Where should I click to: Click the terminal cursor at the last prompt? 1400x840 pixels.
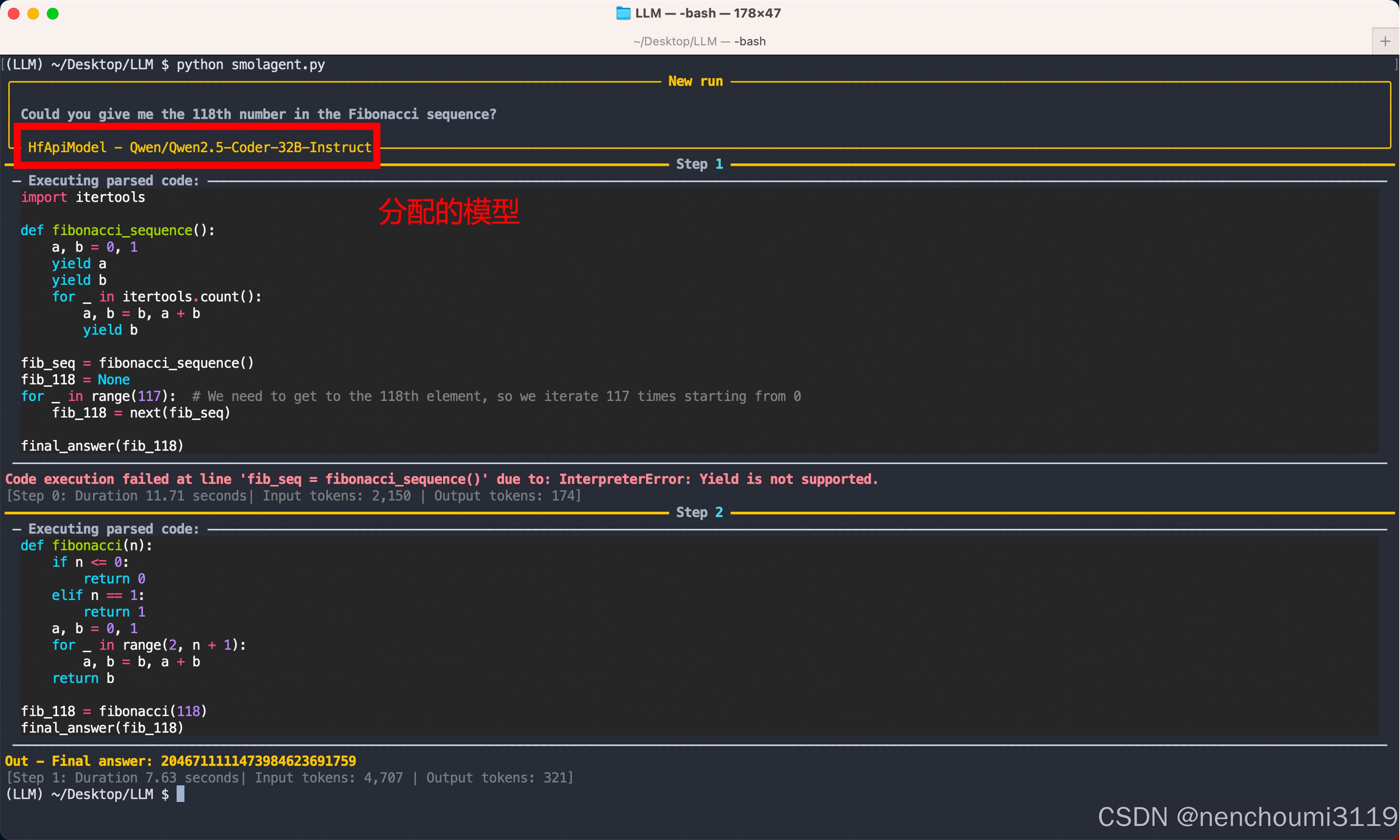point(181,793)
